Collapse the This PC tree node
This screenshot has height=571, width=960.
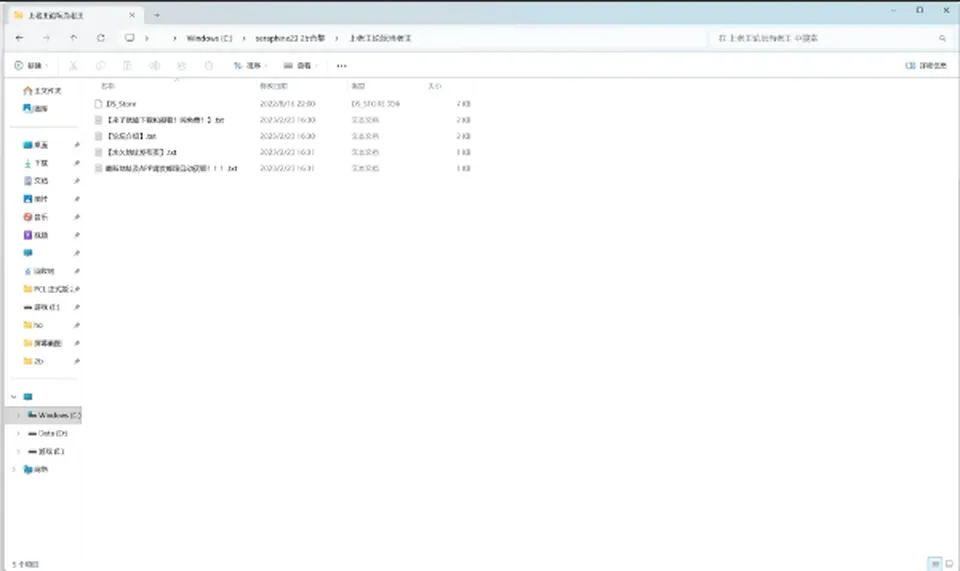(13, 397)
